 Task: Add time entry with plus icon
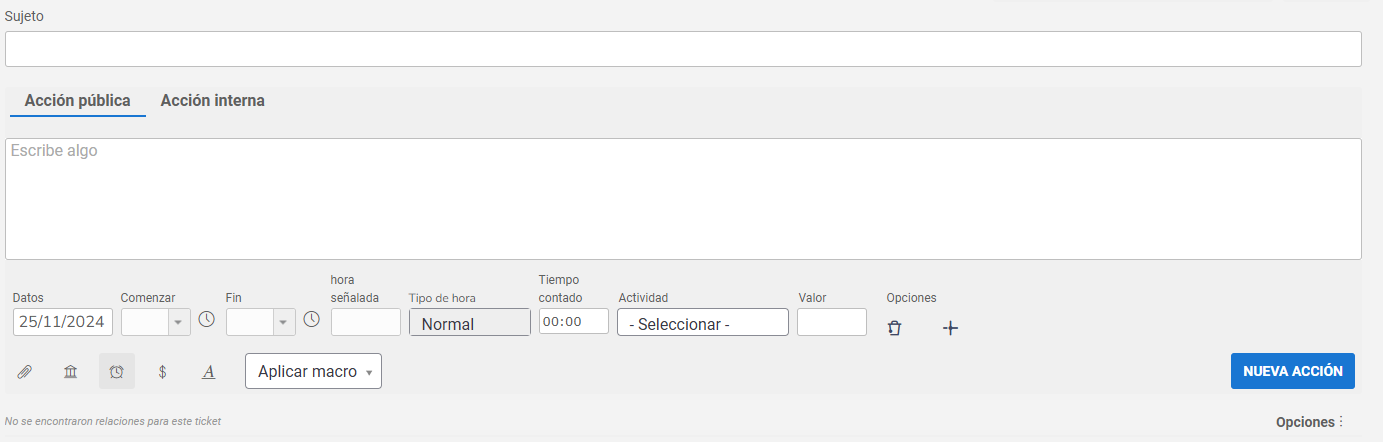951,328
